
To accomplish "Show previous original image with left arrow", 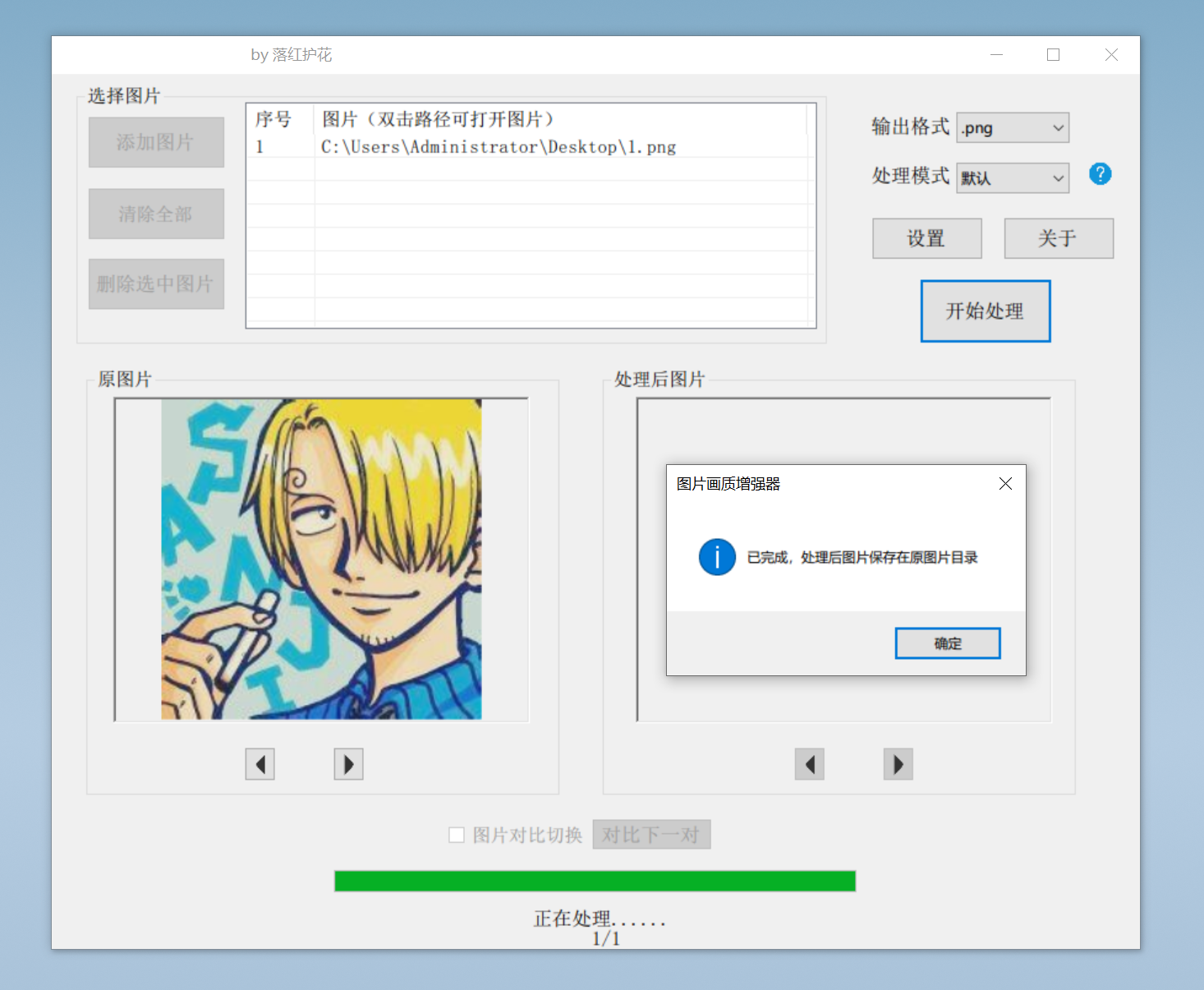I will coord(260,764).
